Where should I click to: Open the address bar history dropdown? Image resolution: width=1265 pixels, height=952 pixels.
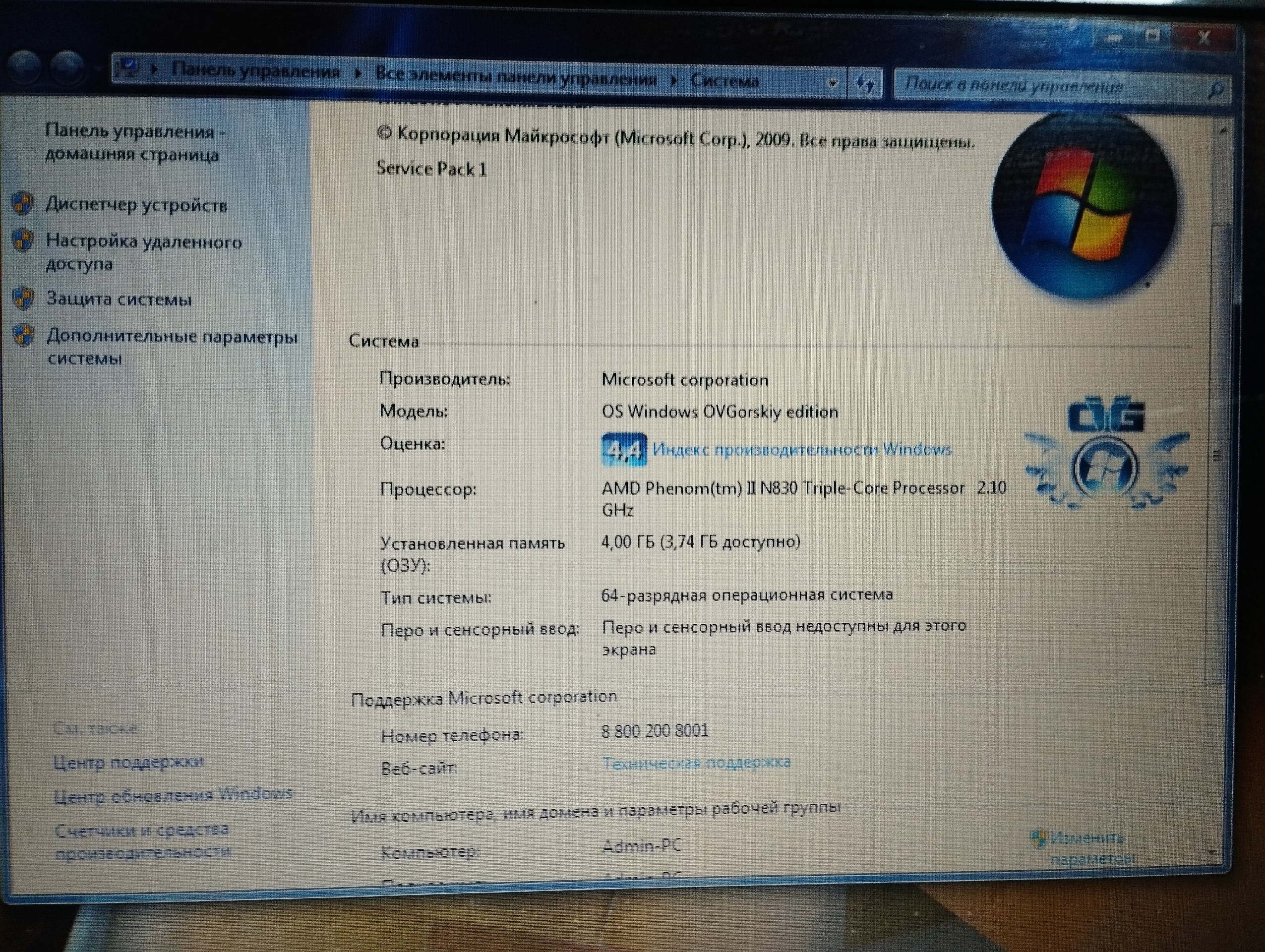833,83
